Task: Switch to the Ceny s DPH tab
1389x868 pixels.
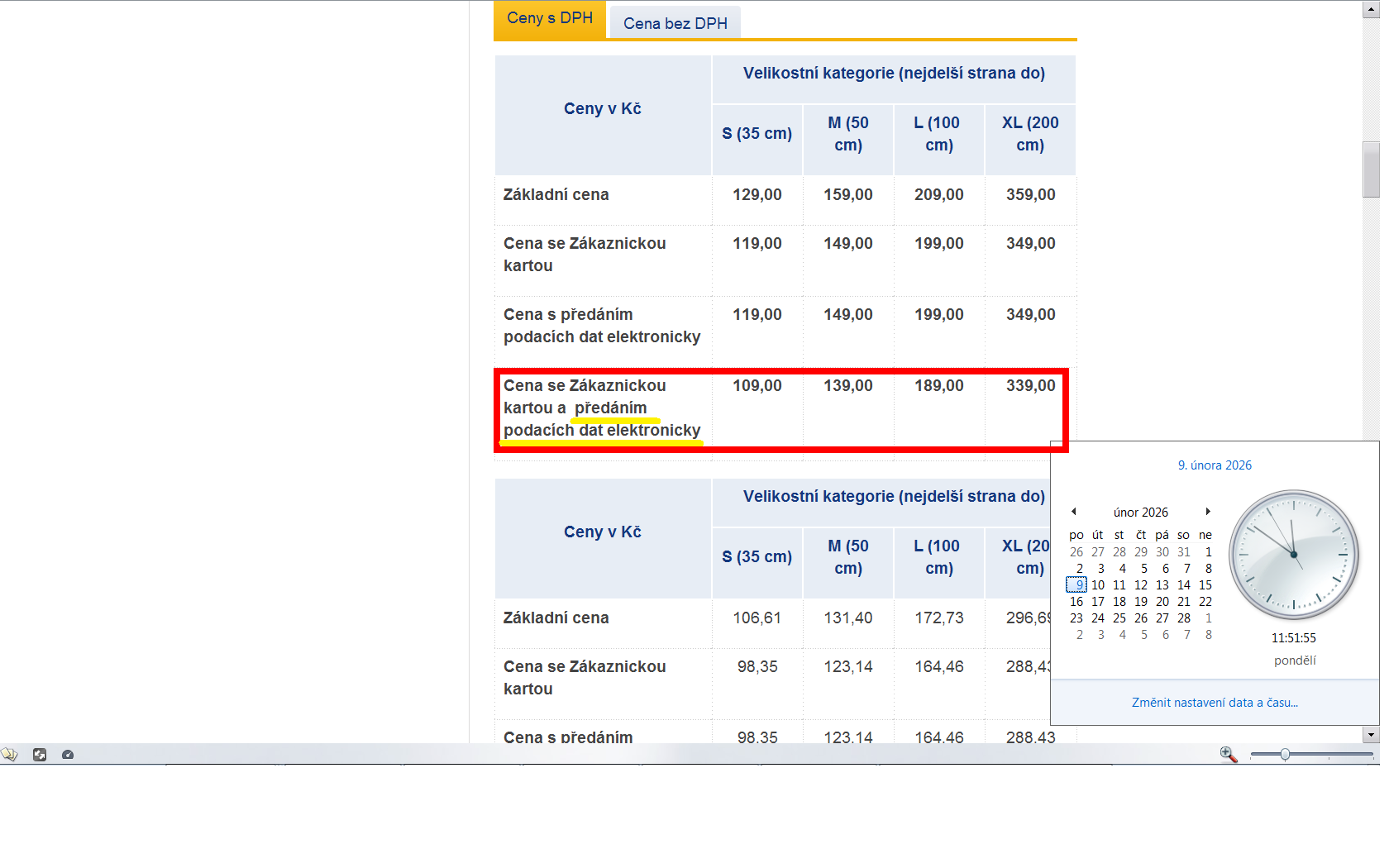Action: tap(550, 19)
